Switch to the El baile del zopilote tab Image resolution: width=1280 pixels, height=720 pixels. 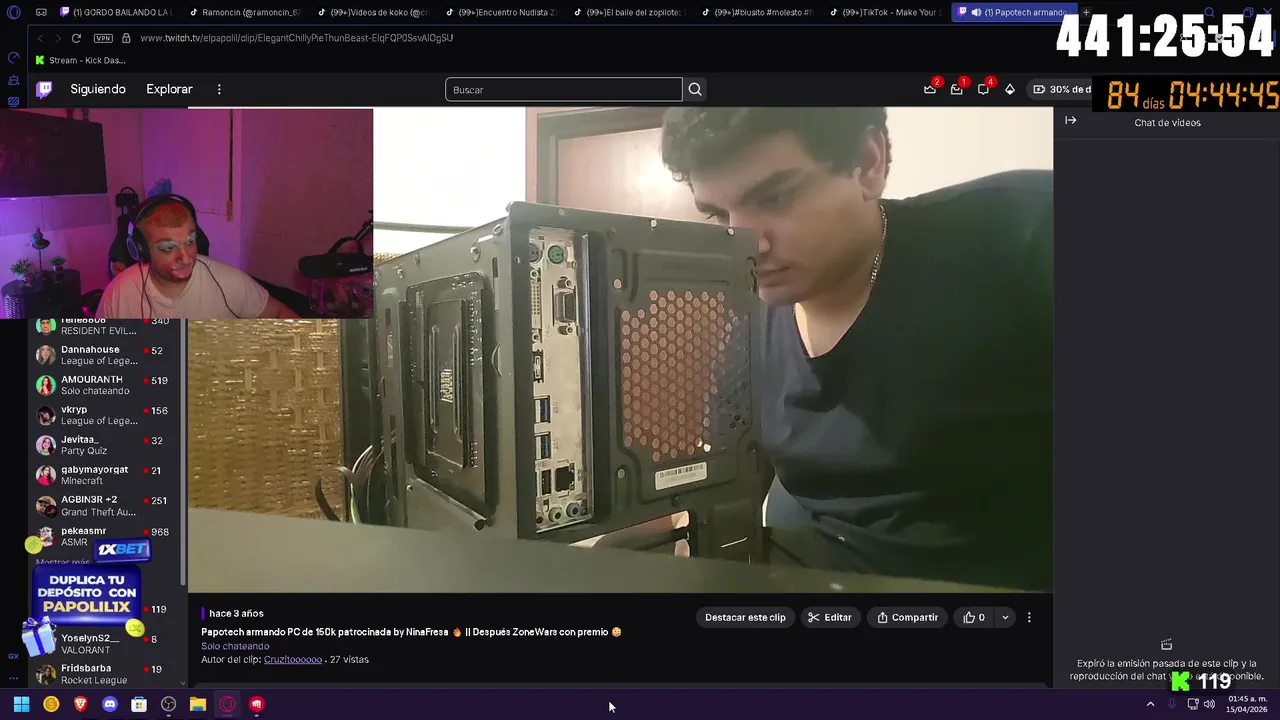point(628,12)
